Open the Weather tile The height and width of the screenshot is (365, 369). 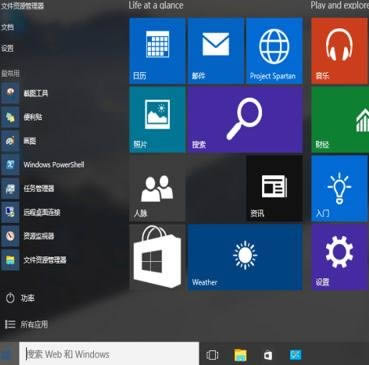[x=245, y=257]
